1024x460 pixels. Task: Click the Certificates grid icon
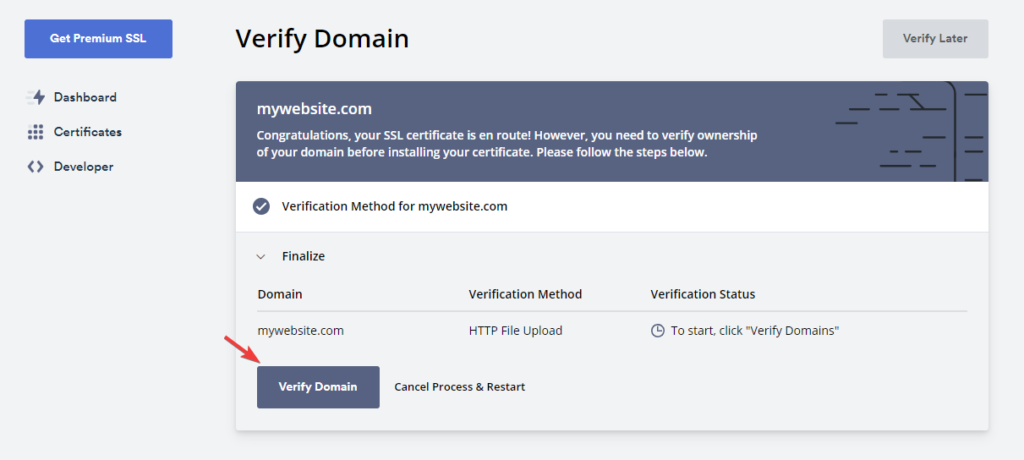point(36,132)
